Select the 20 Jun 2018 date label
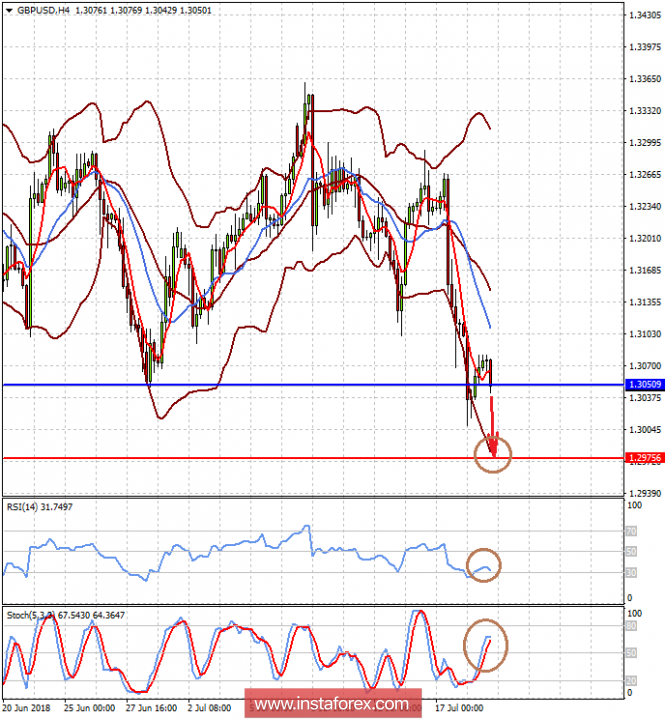The image size is (665, 719). tap(27, 708)
